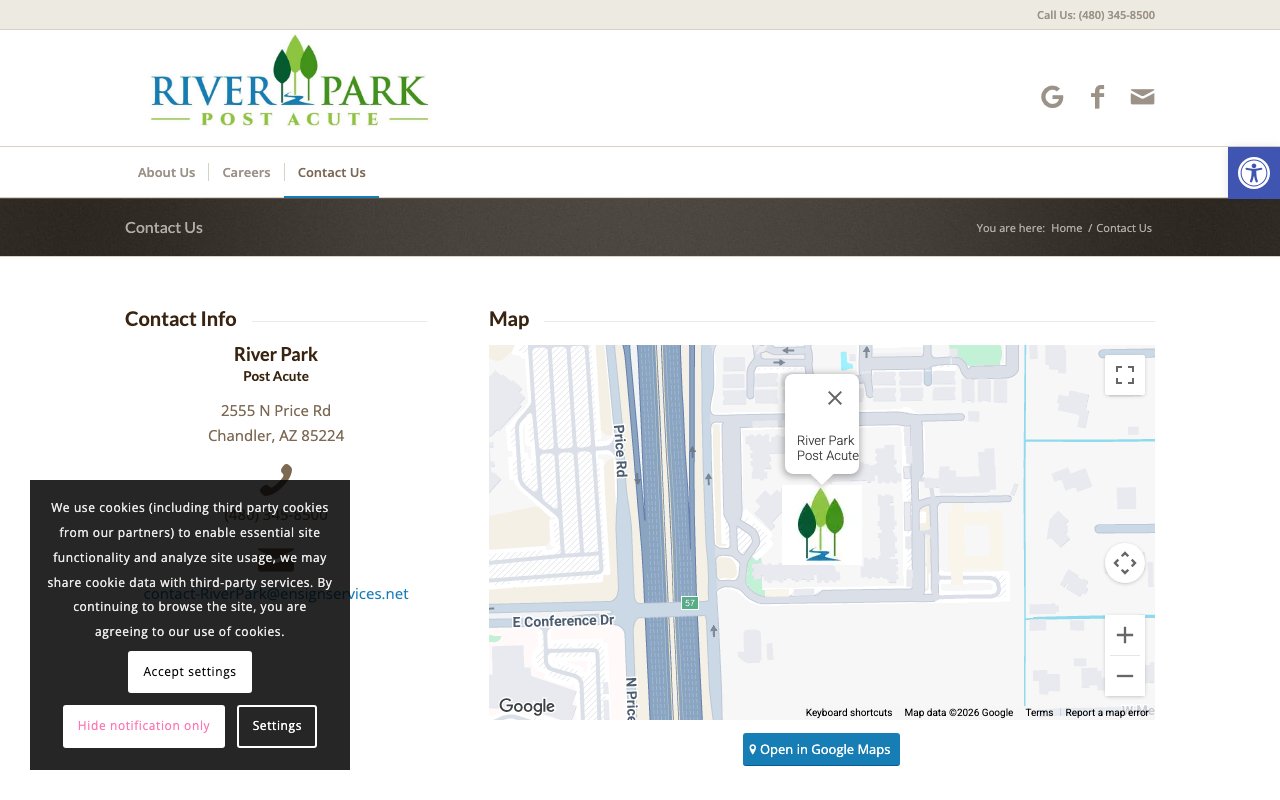The height and width of the screenshot is (800, 1280).
Task: Click Hide notification only button
Action: (144, 726)
